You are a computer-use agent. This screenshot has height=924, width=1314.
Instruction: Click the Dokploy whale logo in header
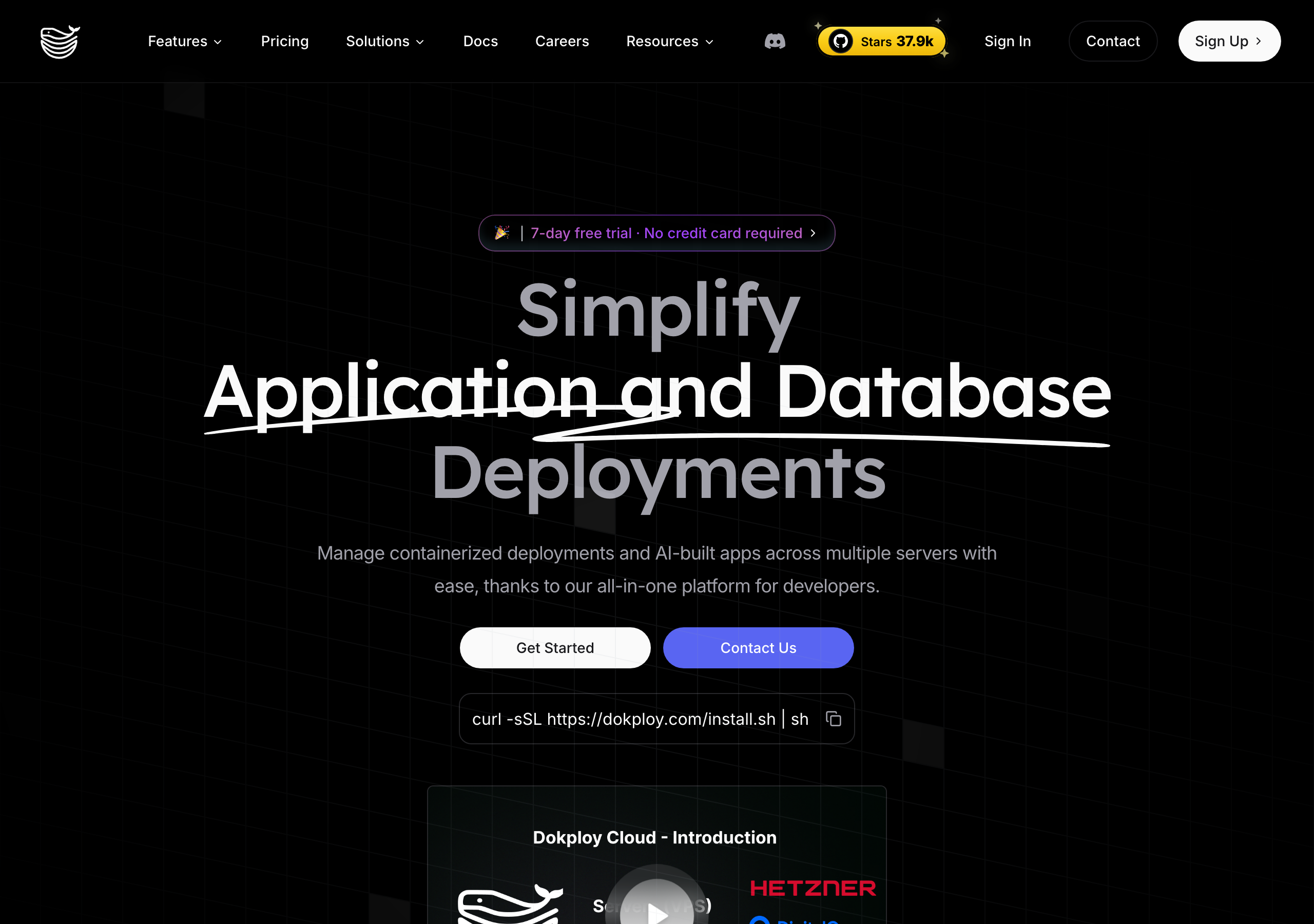tap(60, 42)
